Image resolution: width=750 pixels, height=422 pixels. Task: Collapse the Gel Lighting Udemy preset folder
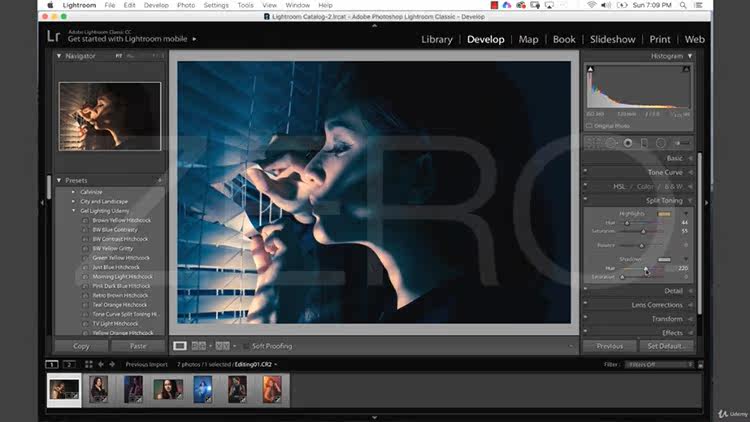point(73,211)
